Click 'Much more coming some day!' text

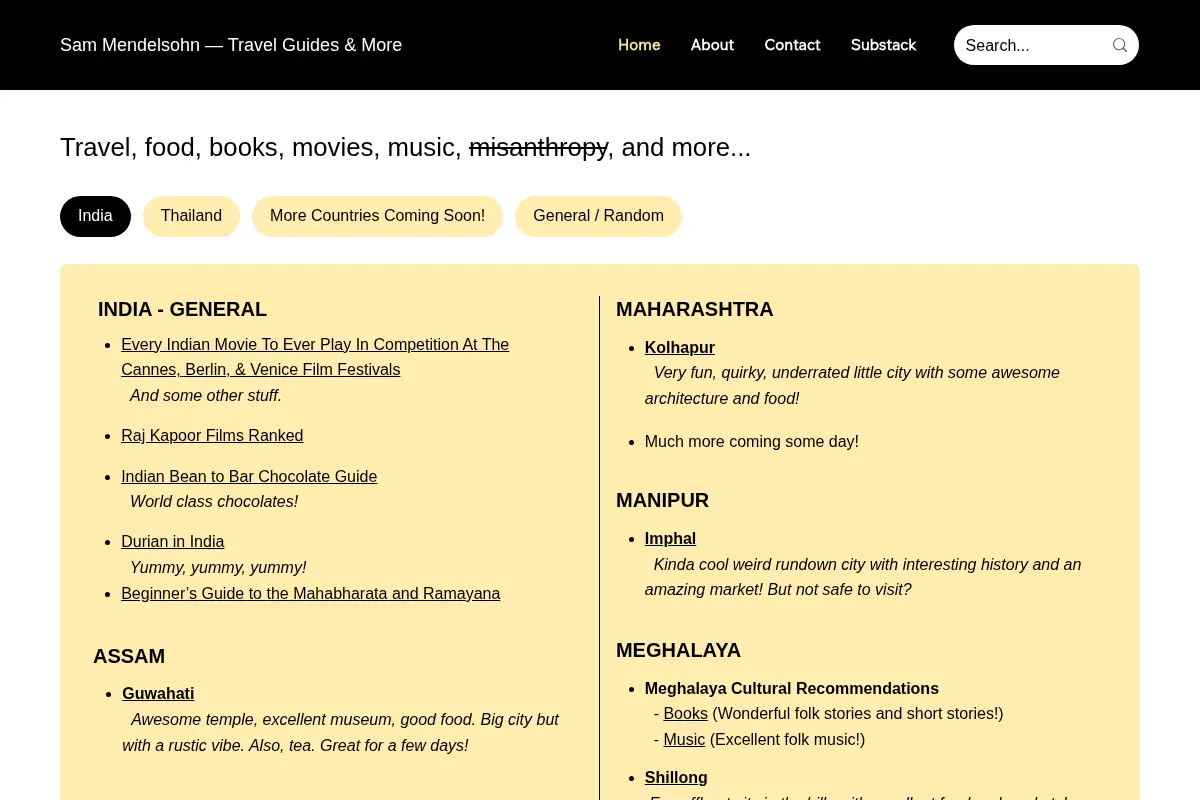point(752,442)
